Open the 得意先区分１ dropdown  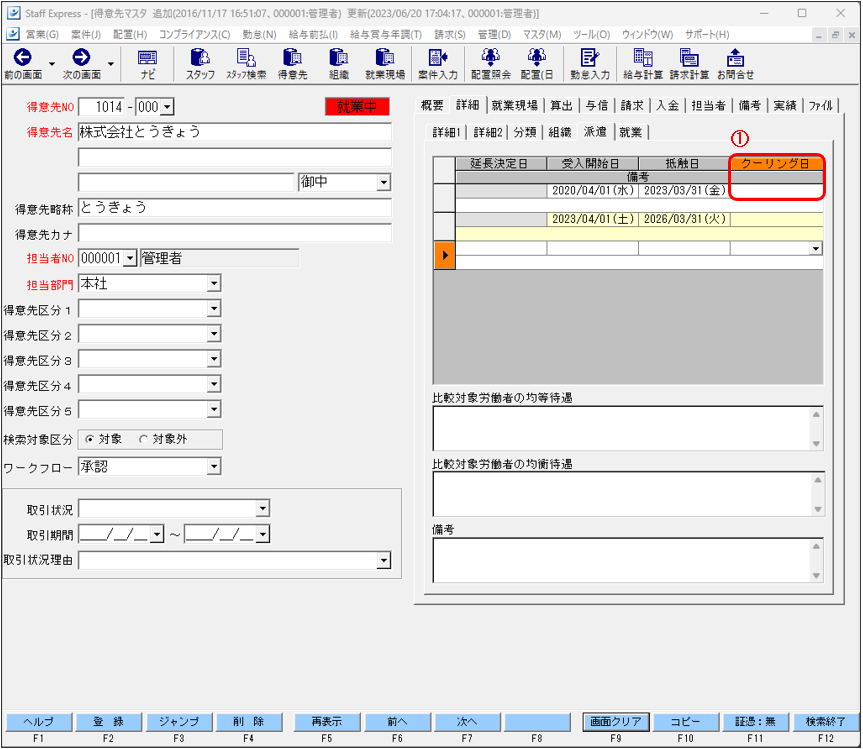pos(214,309)
